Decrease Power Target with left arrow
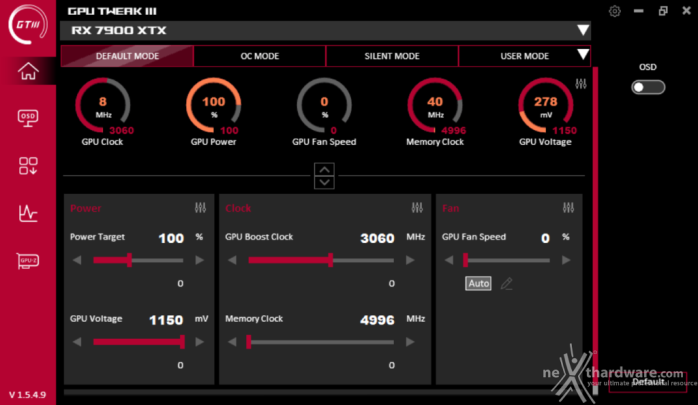Screen dimensions: 698x405 click(77, 260)
